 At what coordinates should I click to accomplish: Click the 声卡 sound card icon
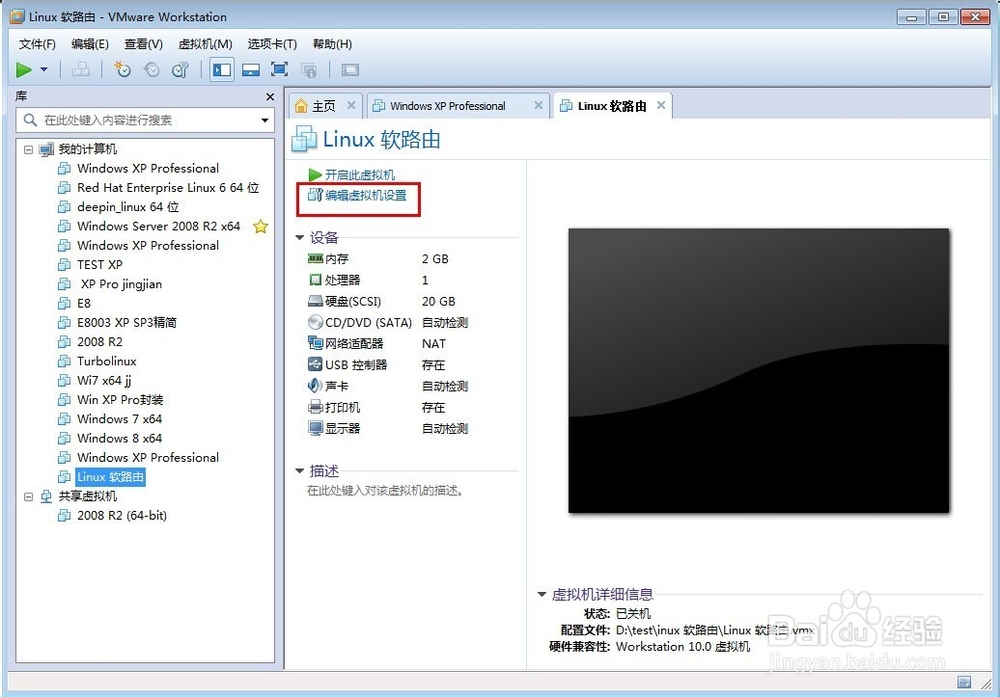[x=315, y=386]
